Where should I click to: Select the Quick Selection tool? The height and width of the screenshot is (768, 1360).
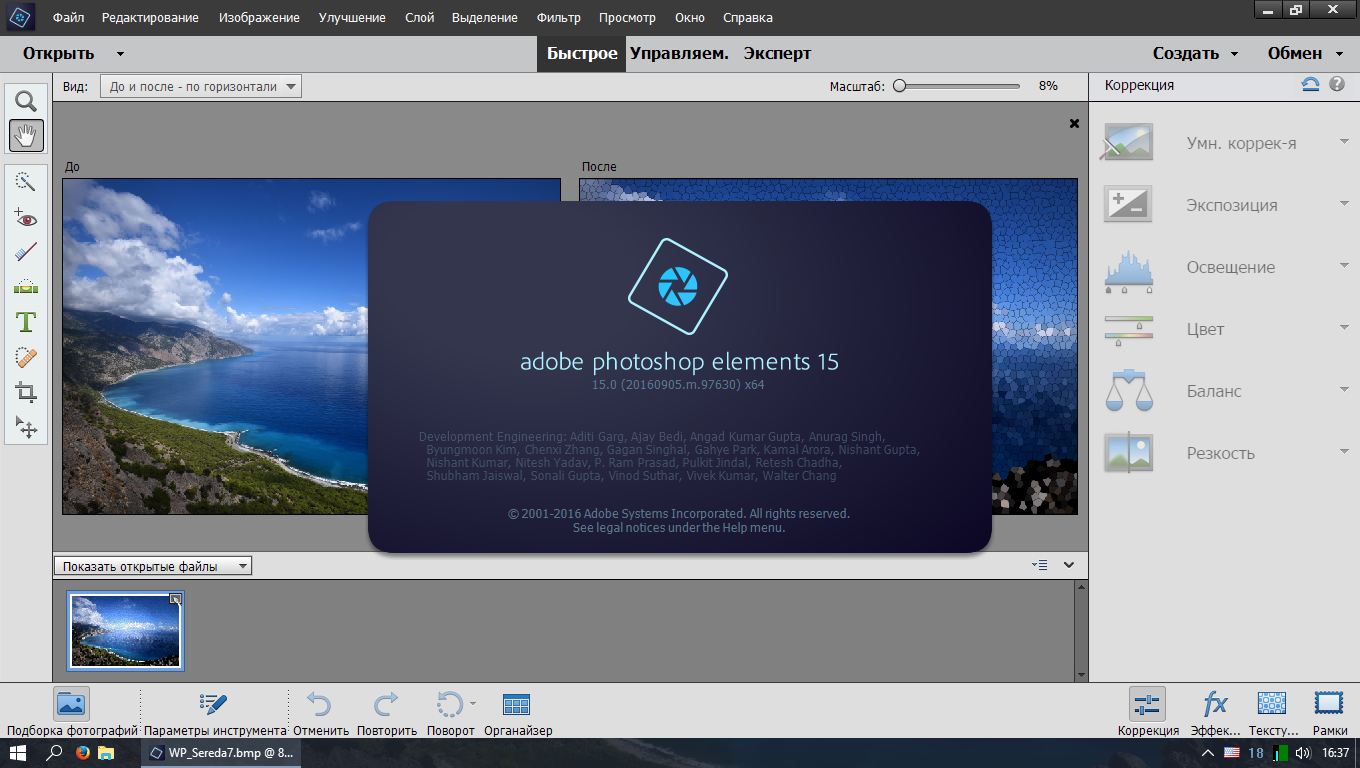tap(26, 181)
